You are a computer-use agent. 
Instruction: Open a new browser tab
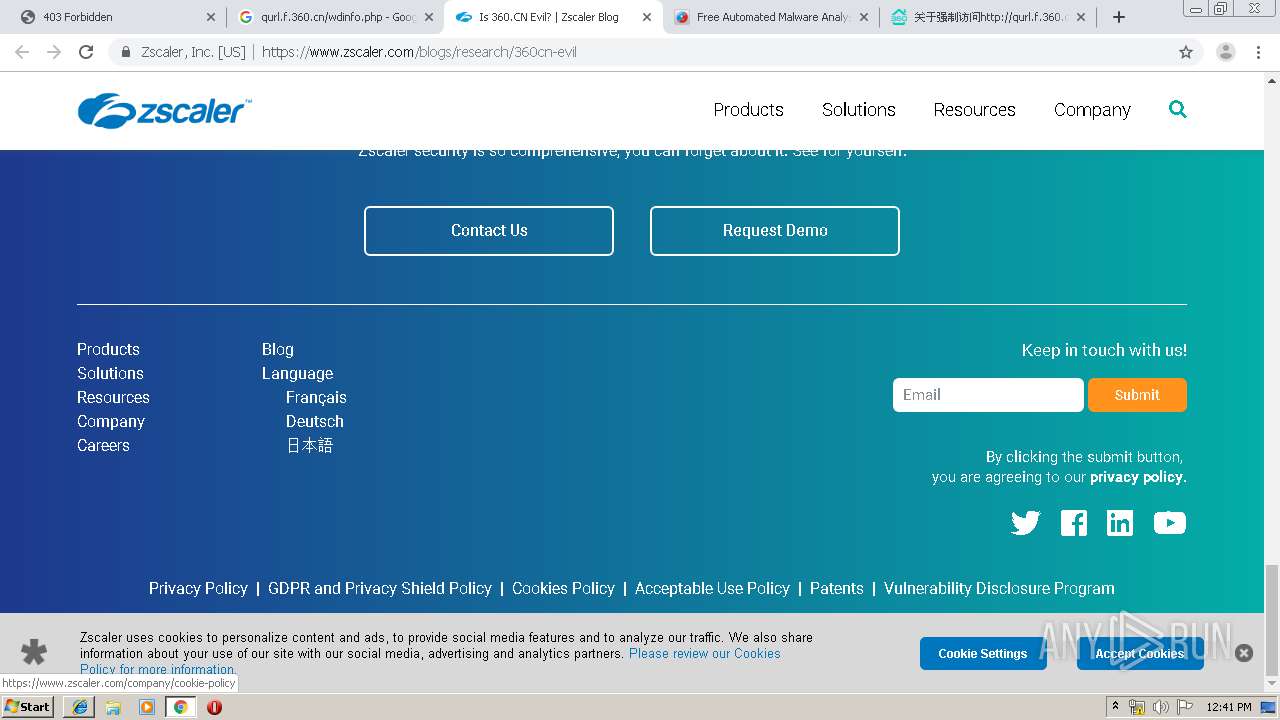(1119, 17)
